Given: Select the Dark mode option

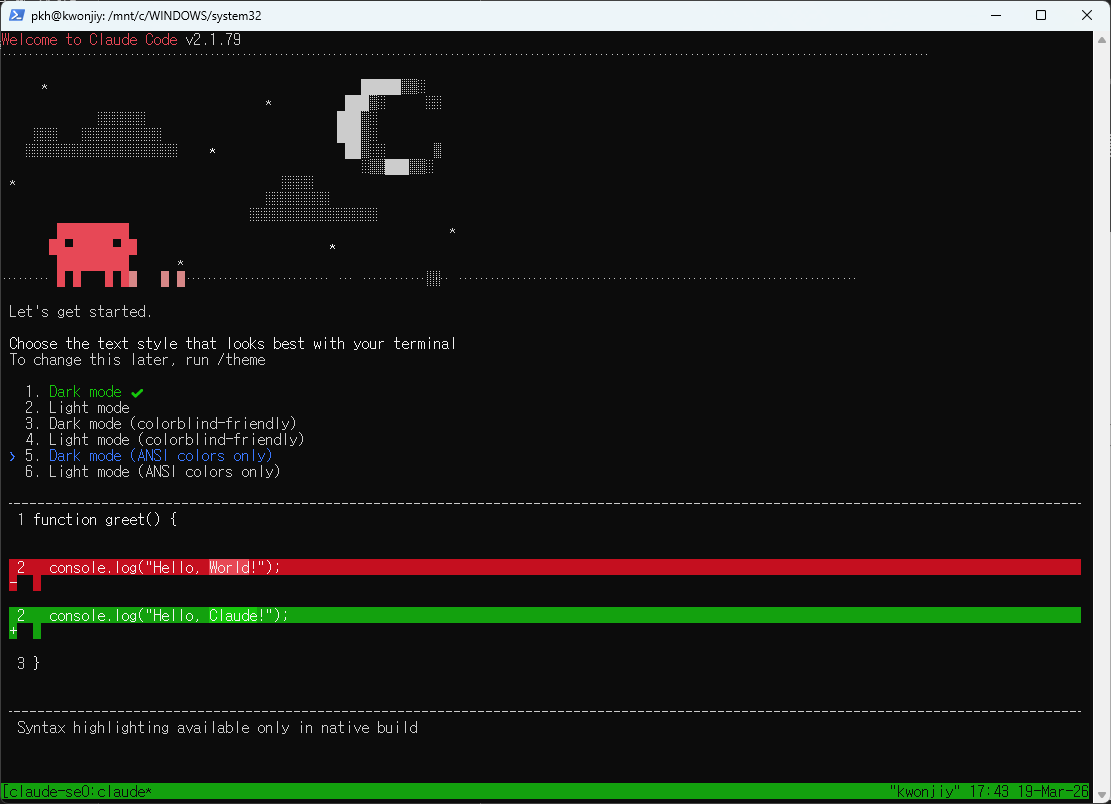Looking at the screenshot, I should (x=85, y=392).
